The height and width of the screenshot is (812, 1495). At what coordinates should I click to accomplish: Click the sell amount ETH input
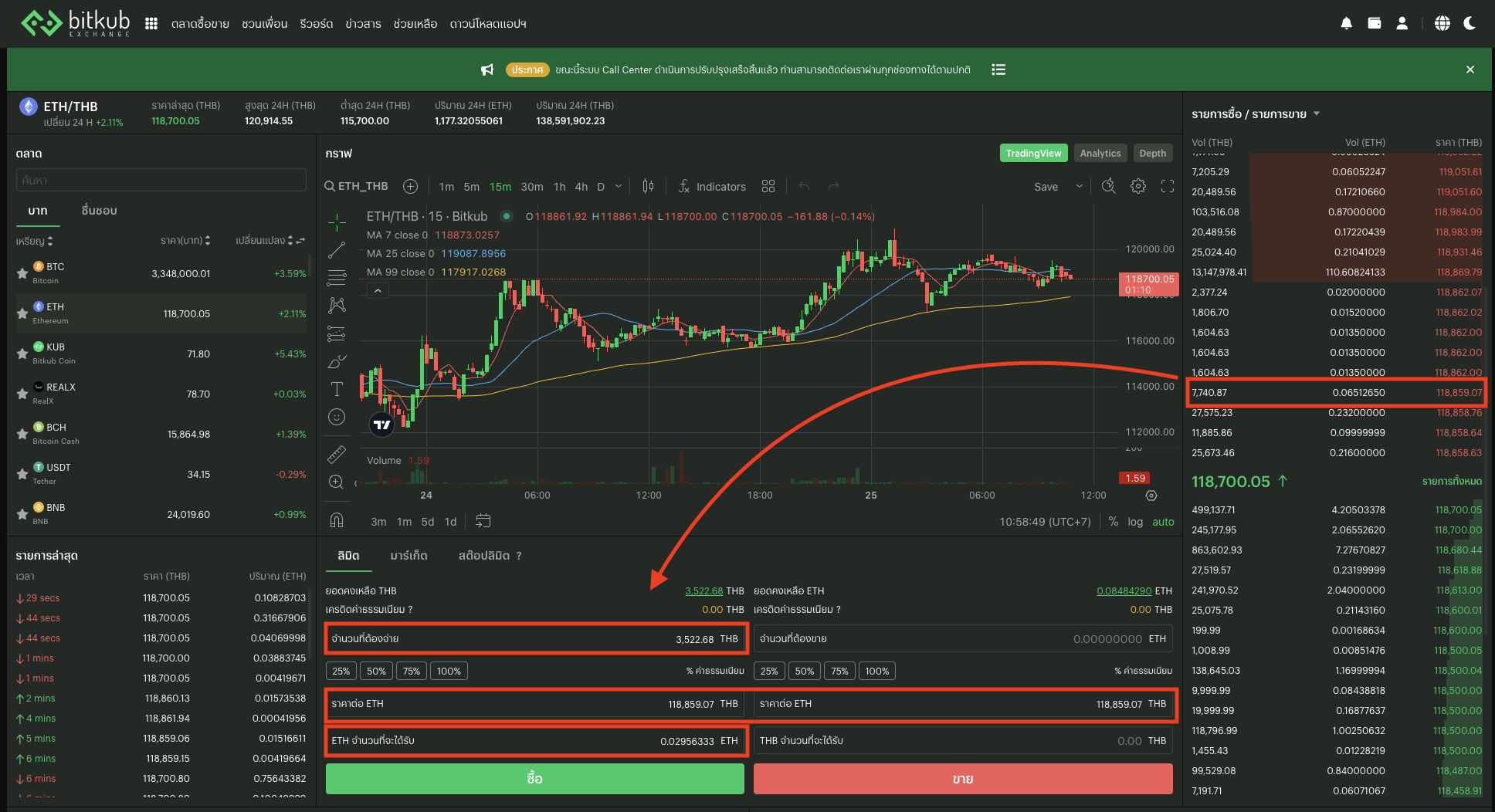point(963,638)
